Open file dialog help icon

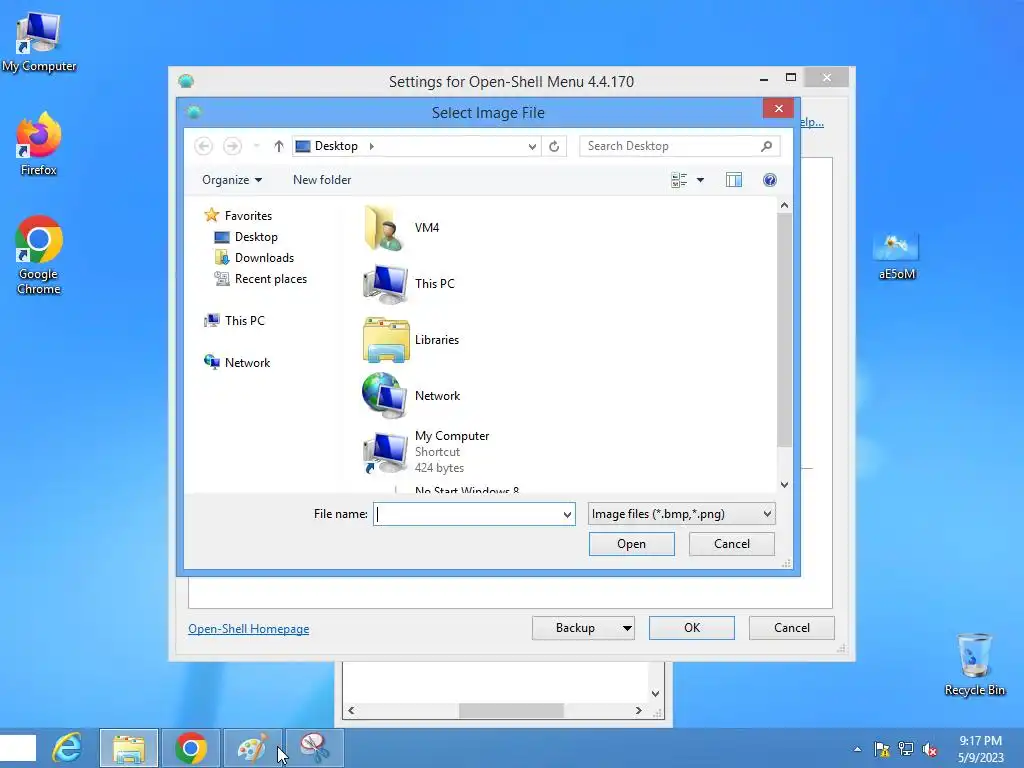(x=770, y=180)
